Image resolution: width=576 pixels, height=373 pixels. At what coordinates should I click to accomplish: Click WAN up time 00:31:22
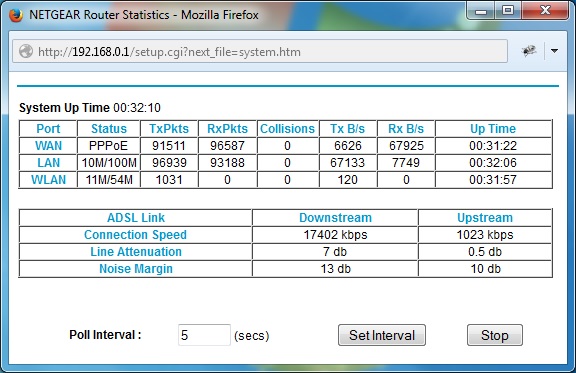tap(493, 146)
